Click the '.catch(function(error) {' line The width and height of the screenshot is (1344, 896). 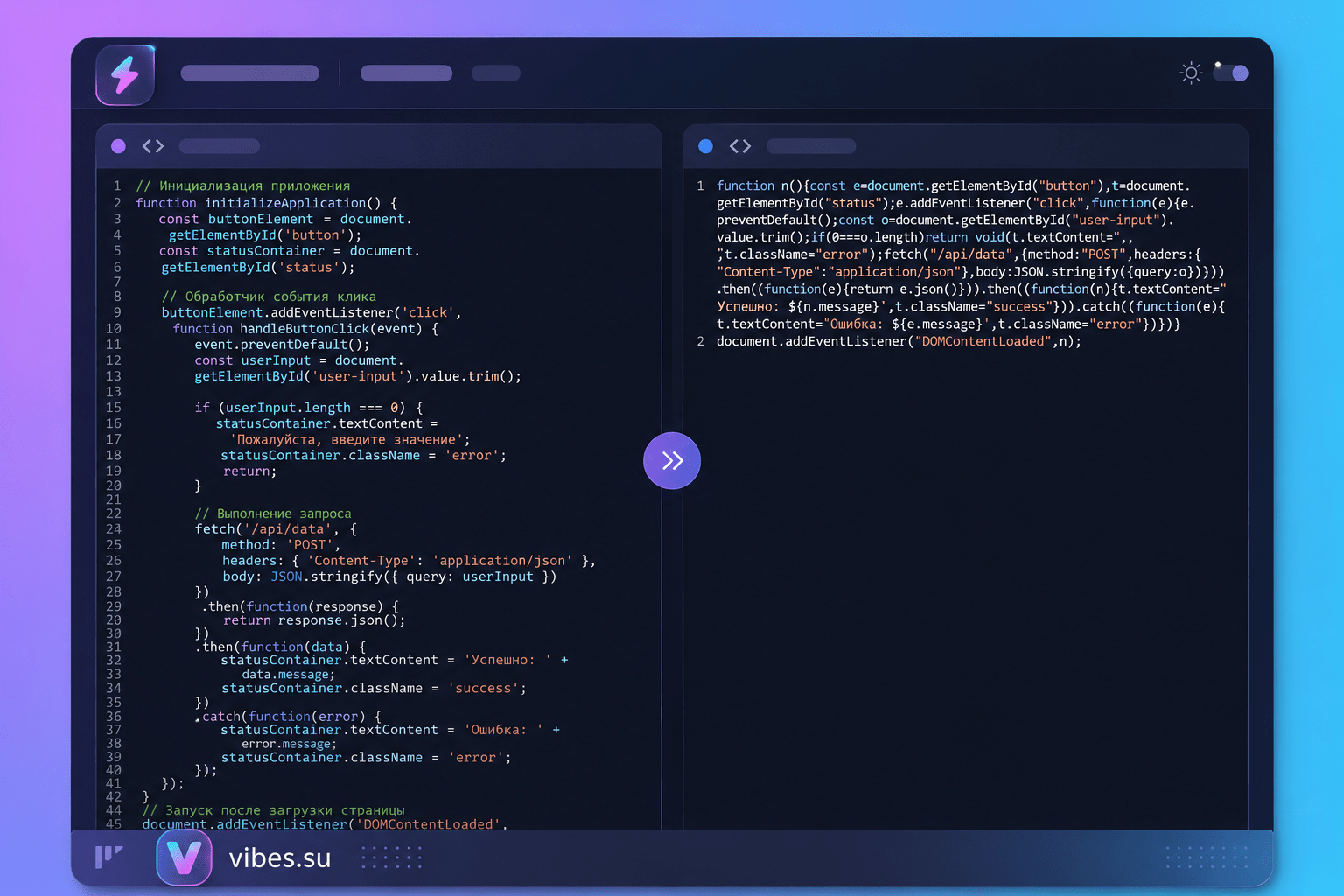pyautogui.click(x=288, y=716)
